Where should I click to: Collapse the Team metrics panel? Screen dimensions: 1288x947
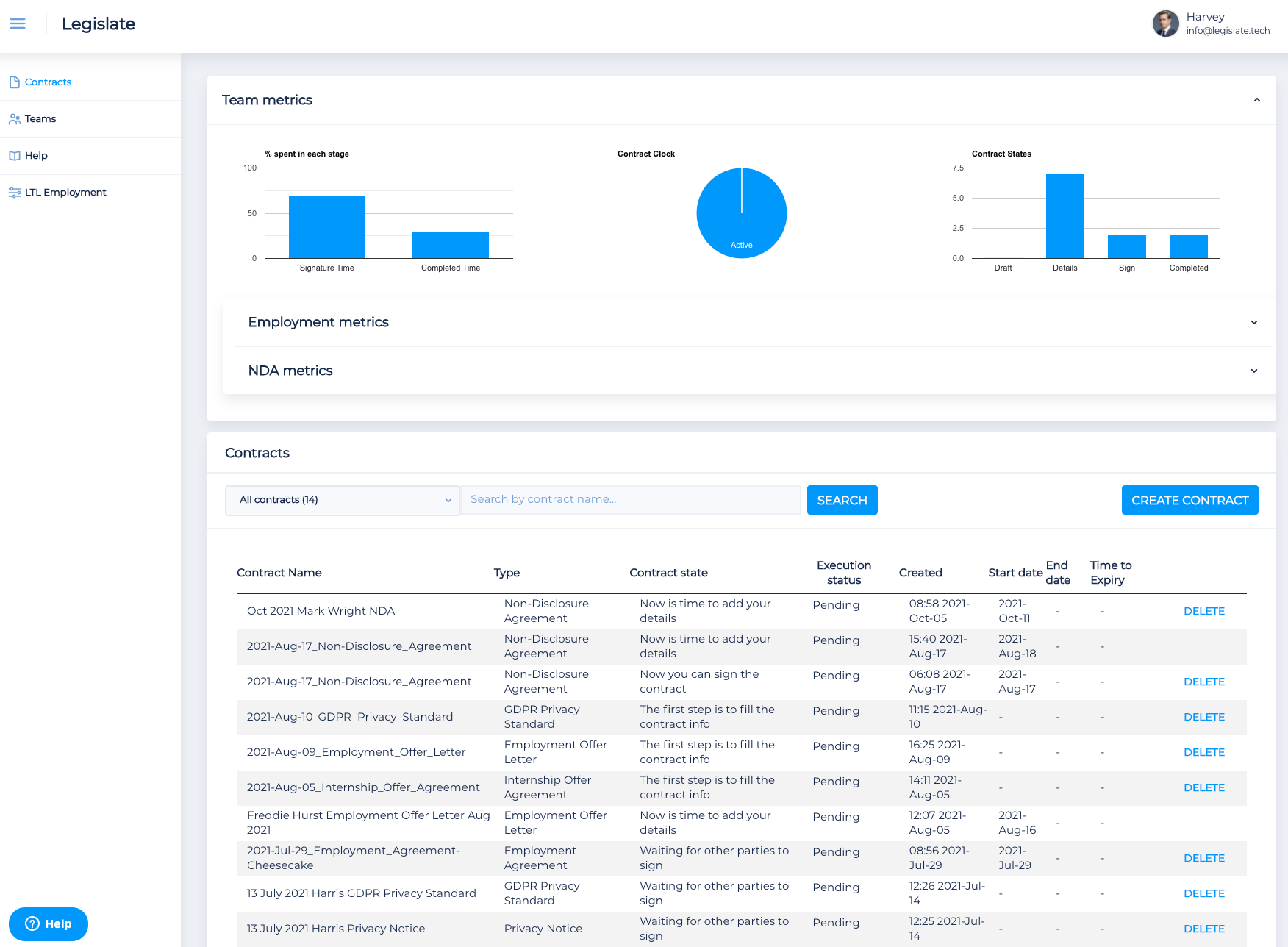(x=1256, y=100)
